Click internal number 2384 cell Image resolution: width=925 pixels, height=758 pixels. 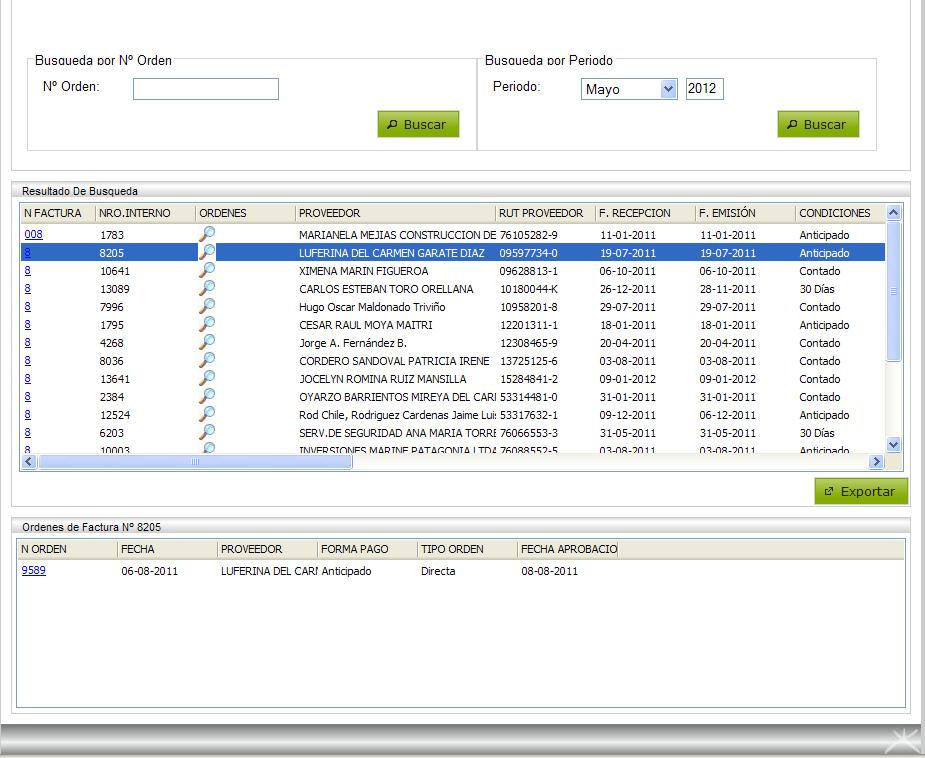pyautogui.click(x=111, y=397)
